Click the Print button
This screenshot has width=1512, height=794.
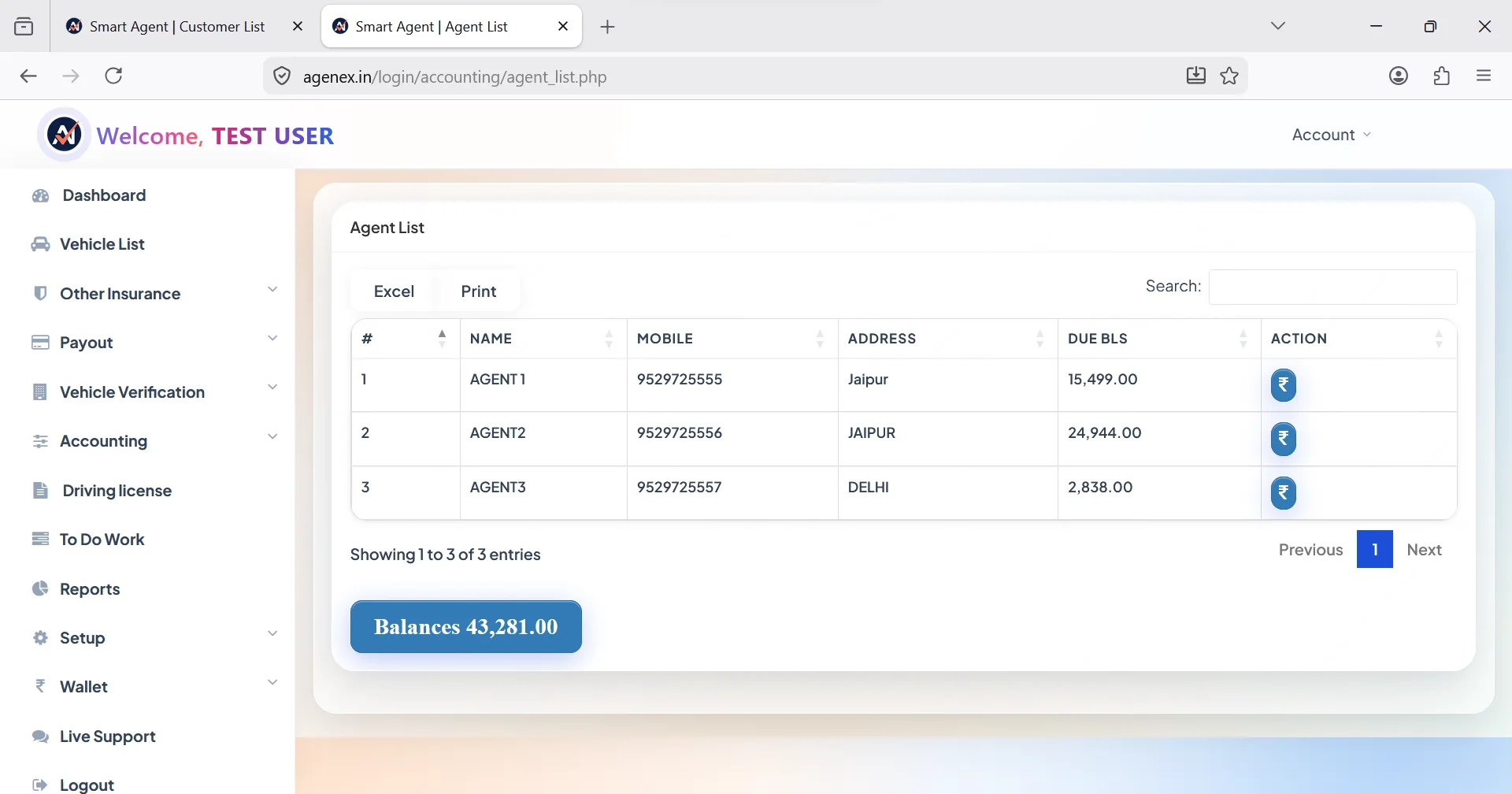479,291
